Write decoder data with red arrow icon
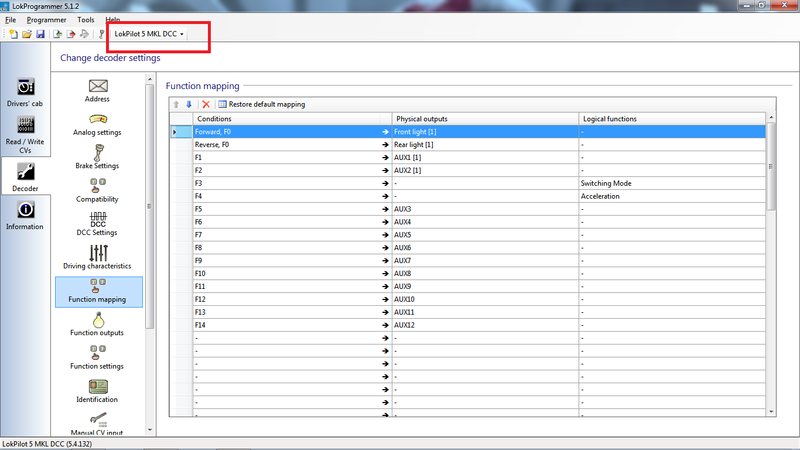Image resolution: width=800 pixels, height=450 pixels. [x=71, y=34]
